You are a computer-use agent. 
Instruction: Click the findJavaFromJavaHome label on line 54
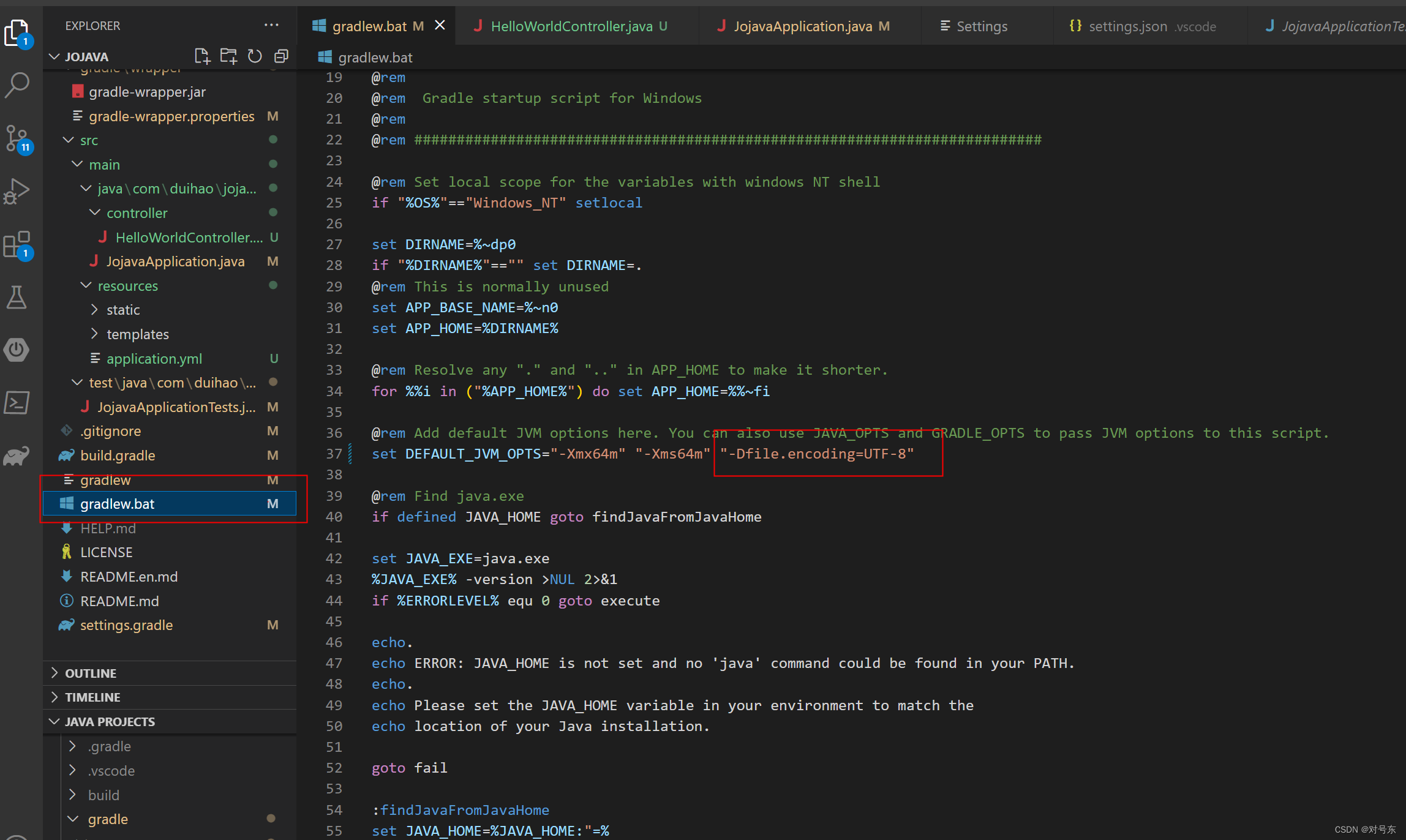pyautogui.click(x=465, y=810)
